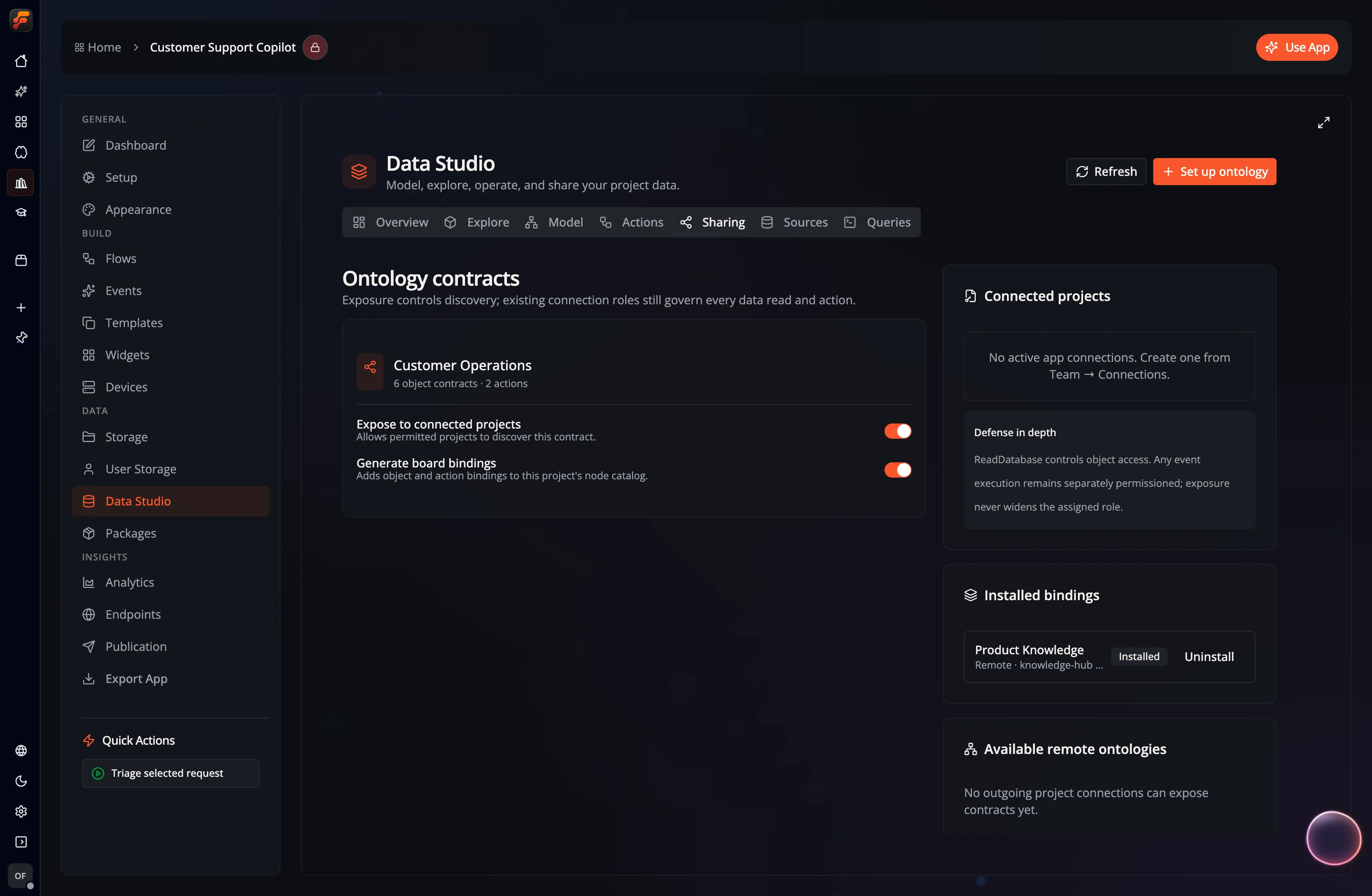The width and height of the screenshot is (1372, 896).
Task: Click the sparkles icon in the left rail
Action: coord(21,91)
